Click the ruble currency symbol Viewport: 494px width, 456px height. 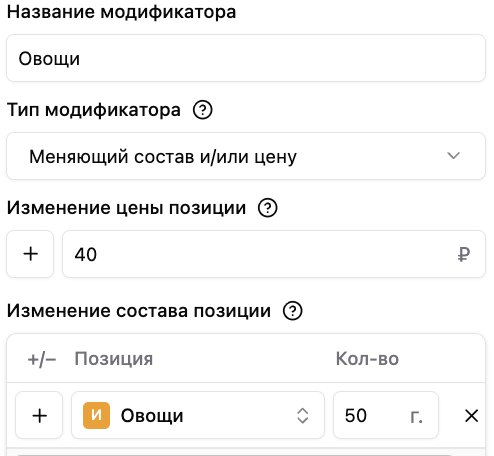pyautogui.click(x=464, y=254)
